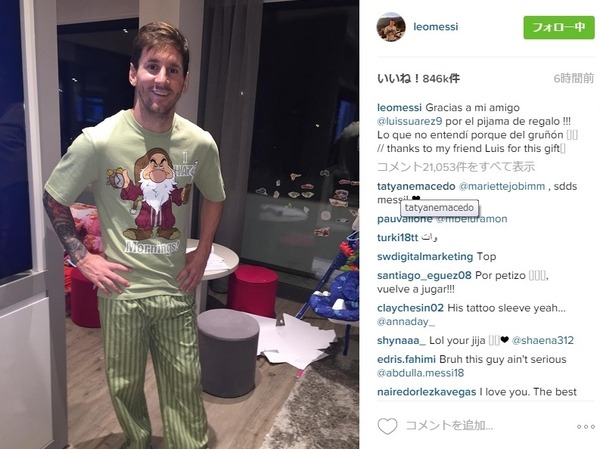Viewport: 600px width, 449px height.
Task: Open turki18tt commenter profile
Action: pos(397,238)
